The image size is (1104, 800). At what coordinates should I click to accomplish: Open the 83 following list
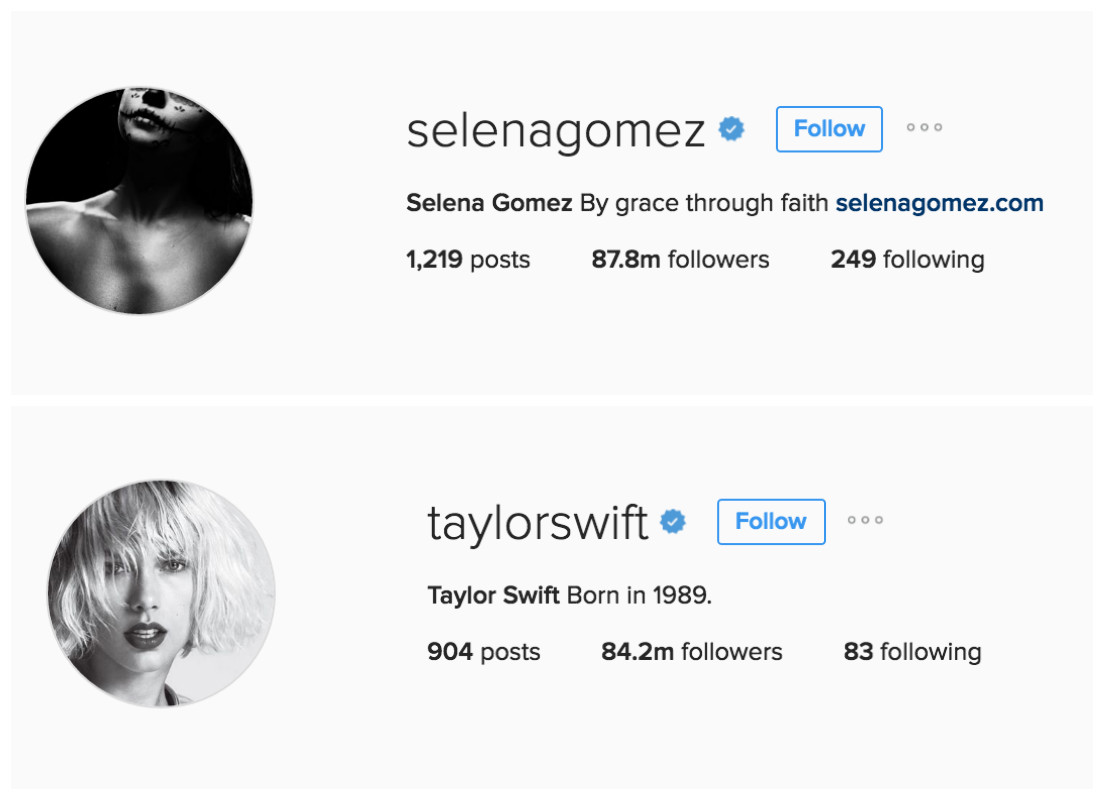click(x=912, y=652)
